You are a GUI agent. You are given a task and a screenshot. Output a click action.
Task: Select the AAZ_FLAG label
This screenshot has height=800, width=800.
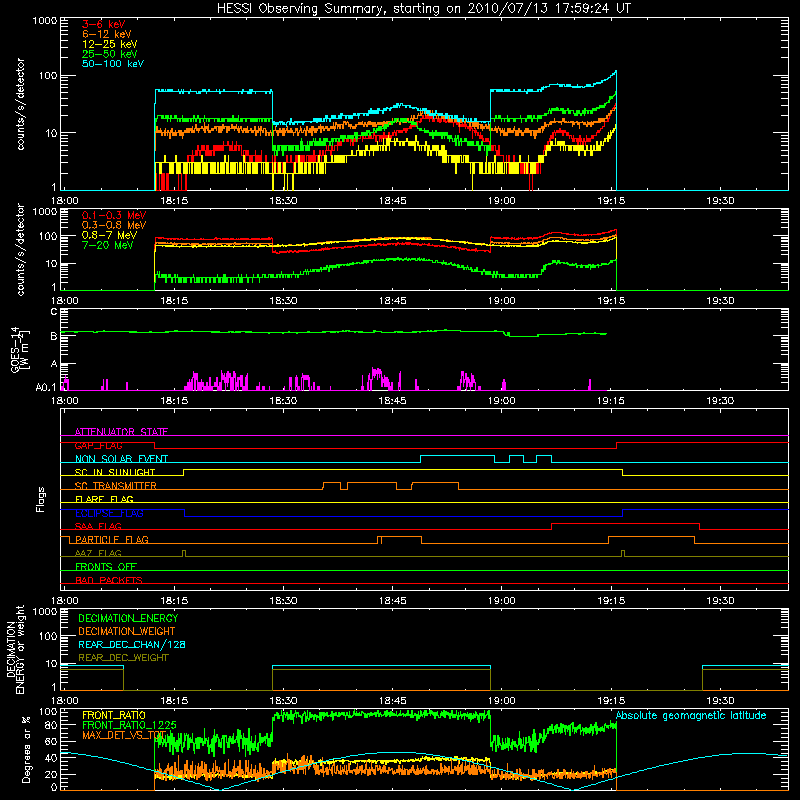[98, 553]
